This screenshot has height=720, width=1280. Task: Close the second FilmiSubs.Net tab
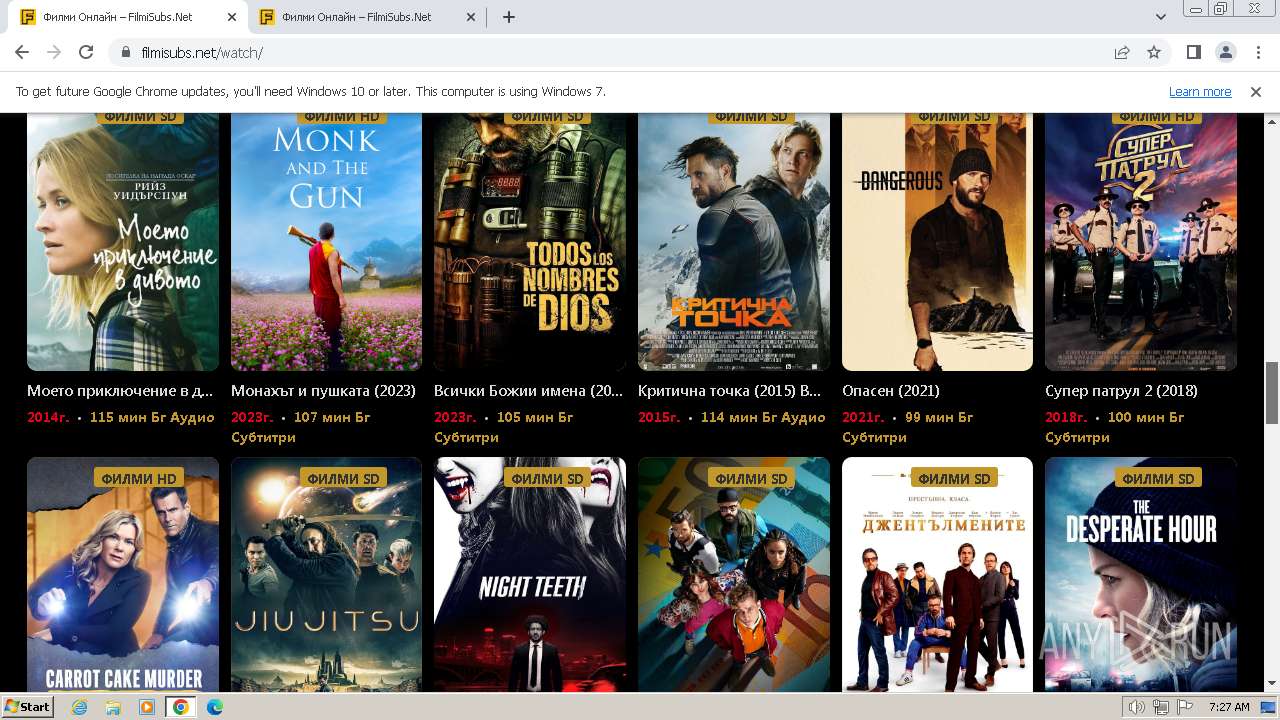tap(471, 17)
